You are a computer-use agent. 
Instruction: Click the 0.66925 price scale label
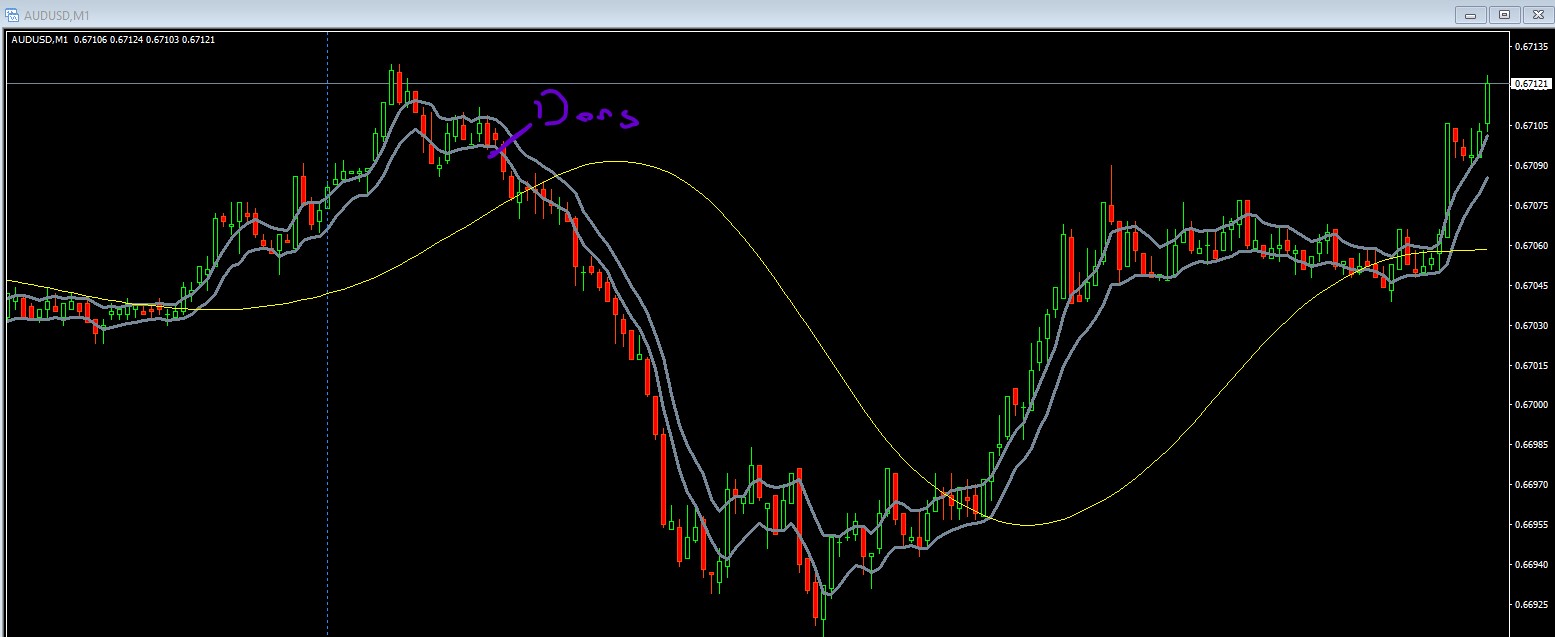[x=1530, y=604]
